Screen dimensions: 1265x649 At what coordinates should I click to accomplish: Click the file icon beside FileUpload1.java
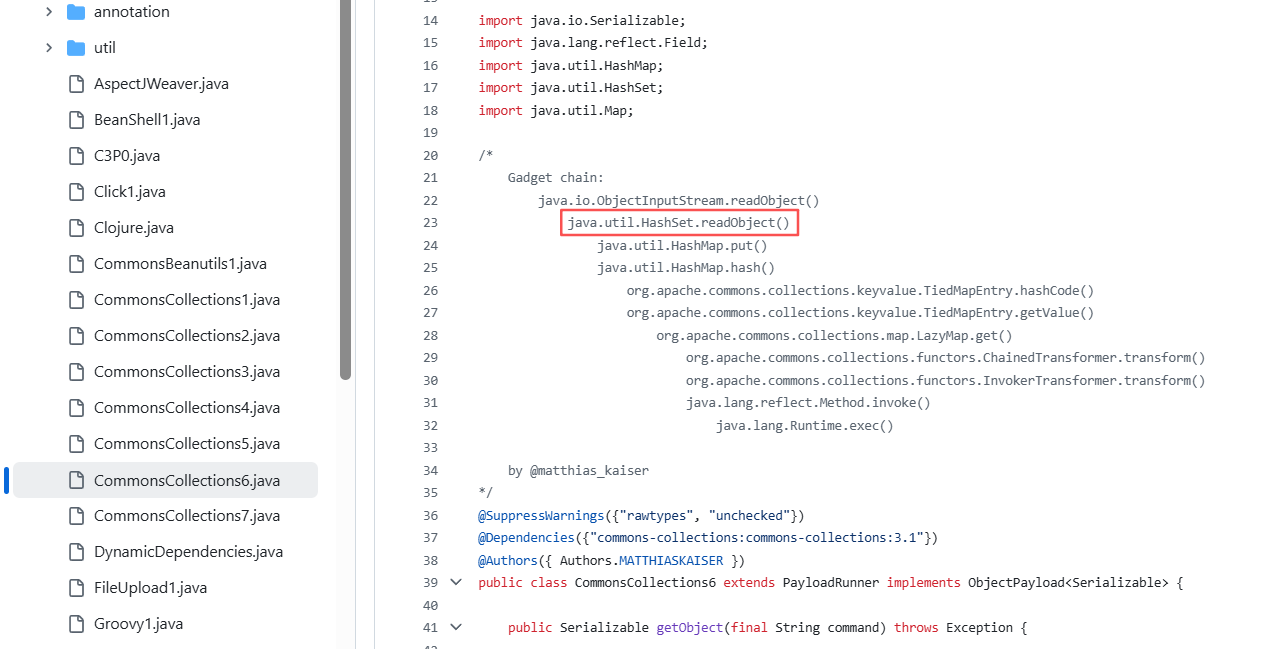point(76,588)
